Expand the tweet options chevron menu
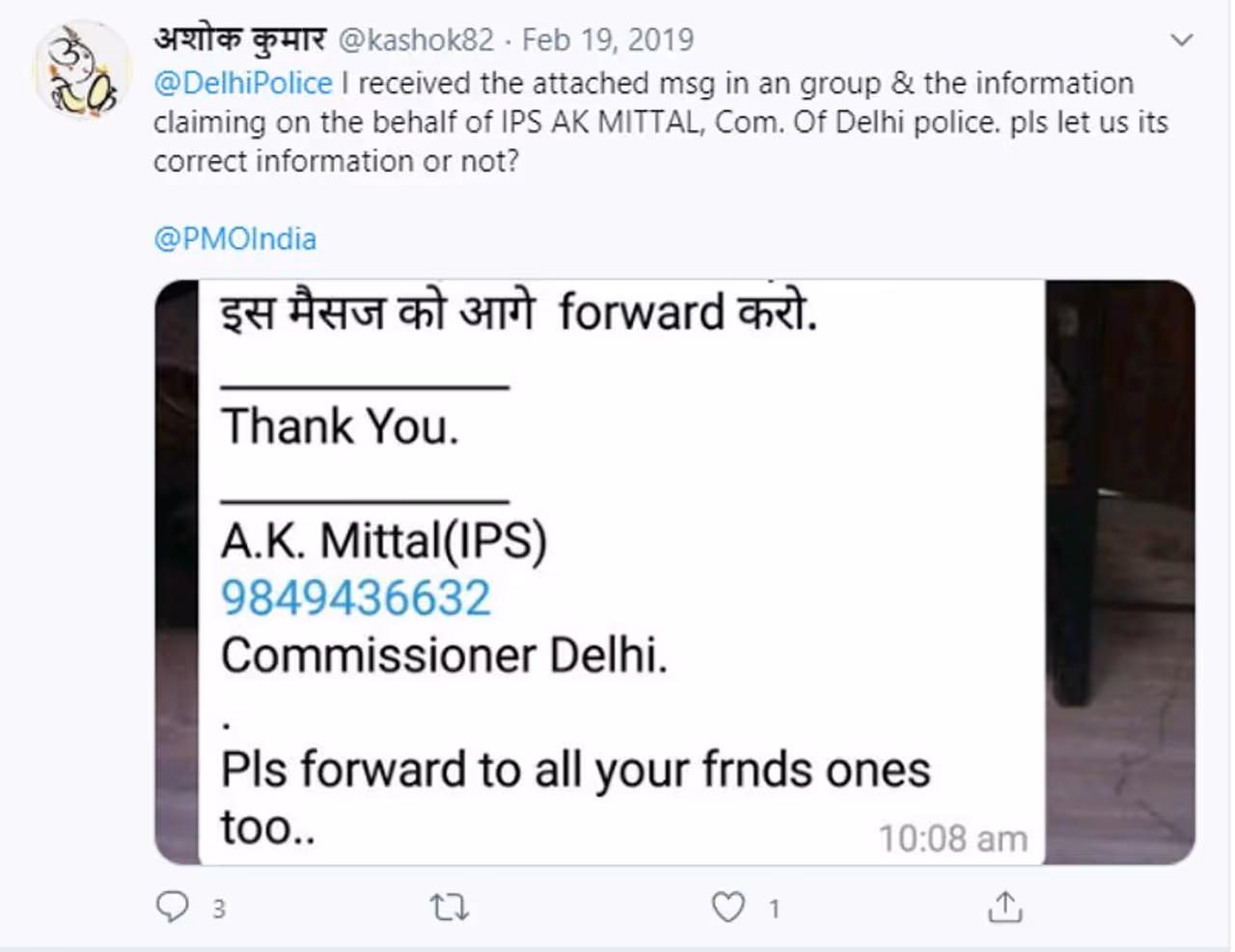Image resolution: width=1235 pixels, height=952 pixels. click(1181, 41)
